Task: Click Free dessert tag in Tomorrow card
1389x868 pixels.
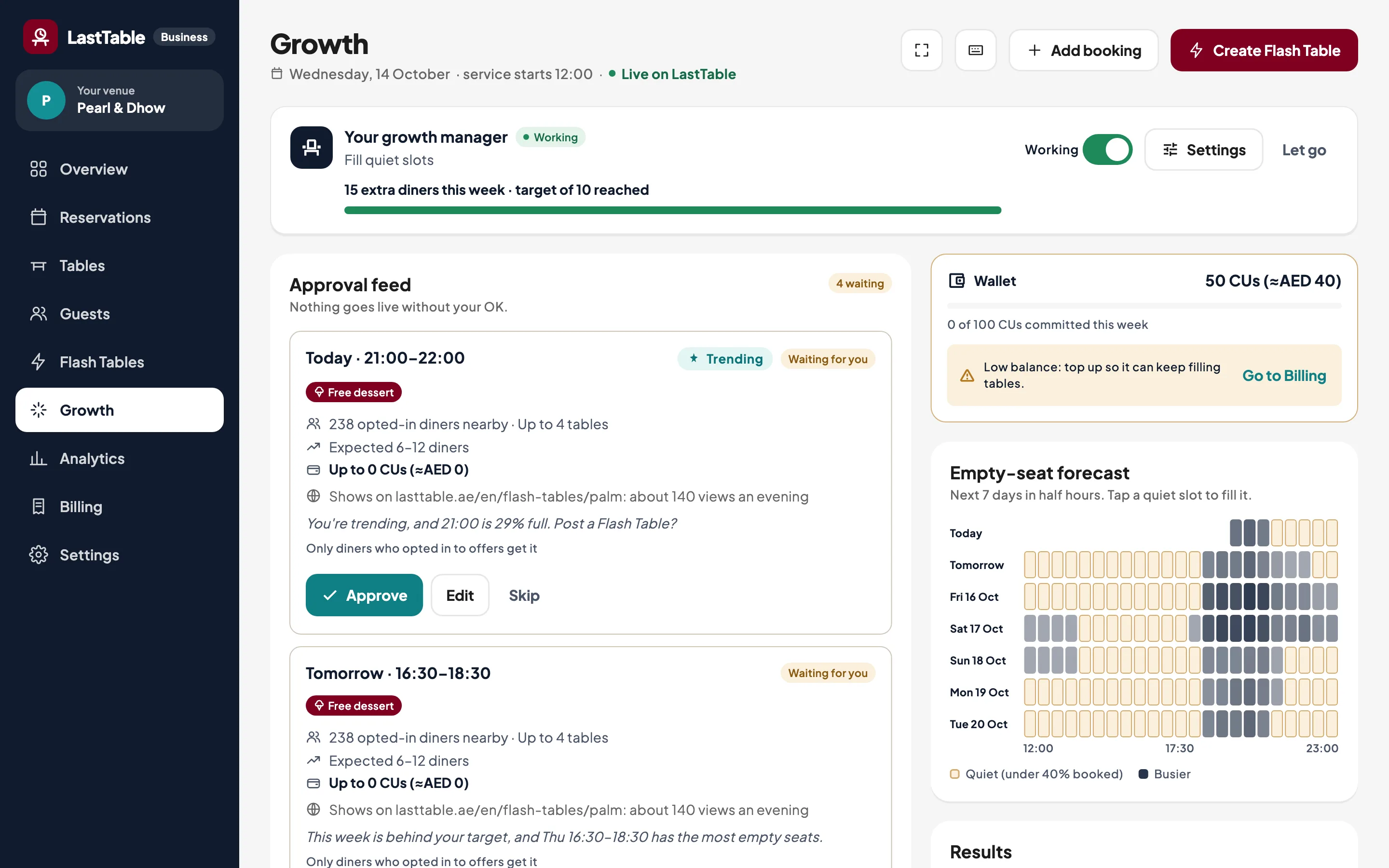Action: coord(354,705)
